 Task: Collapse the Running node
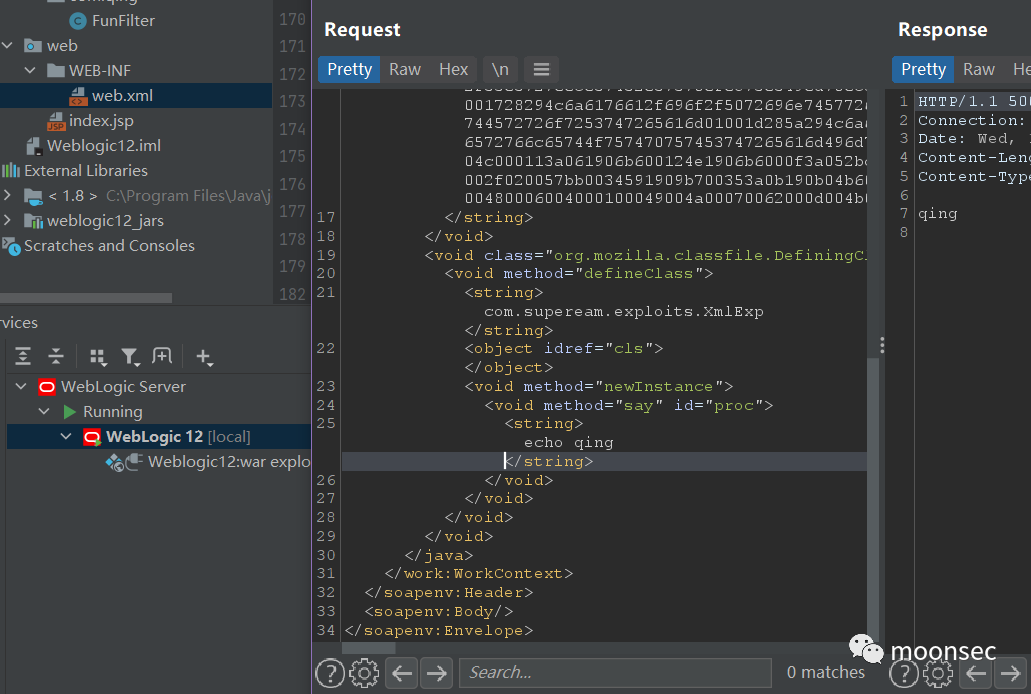(x=44, y=411)
